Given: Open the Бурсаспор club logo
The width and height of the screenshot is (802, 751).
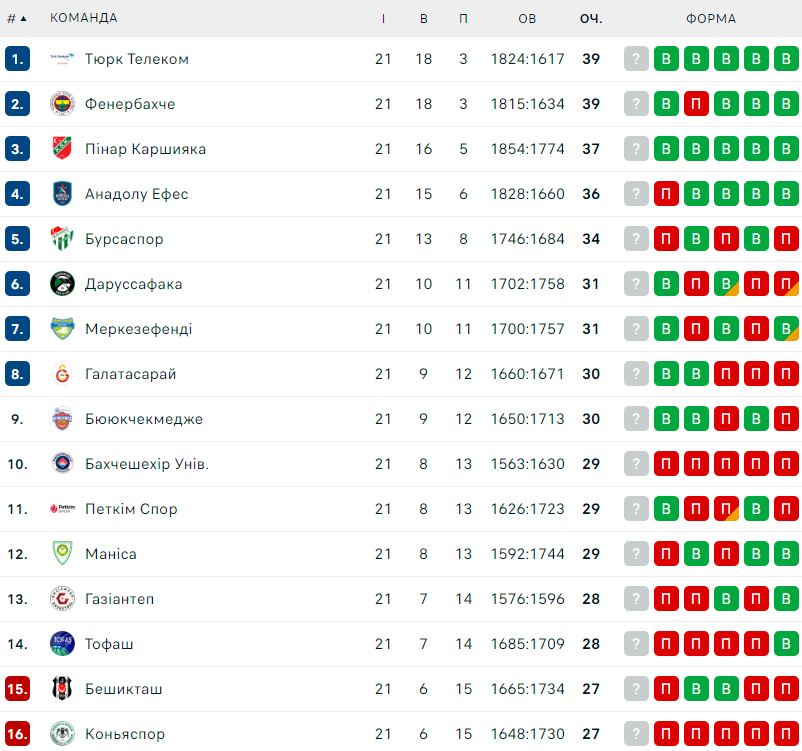Looking at the screenshot, I should [x=62, y=239].
